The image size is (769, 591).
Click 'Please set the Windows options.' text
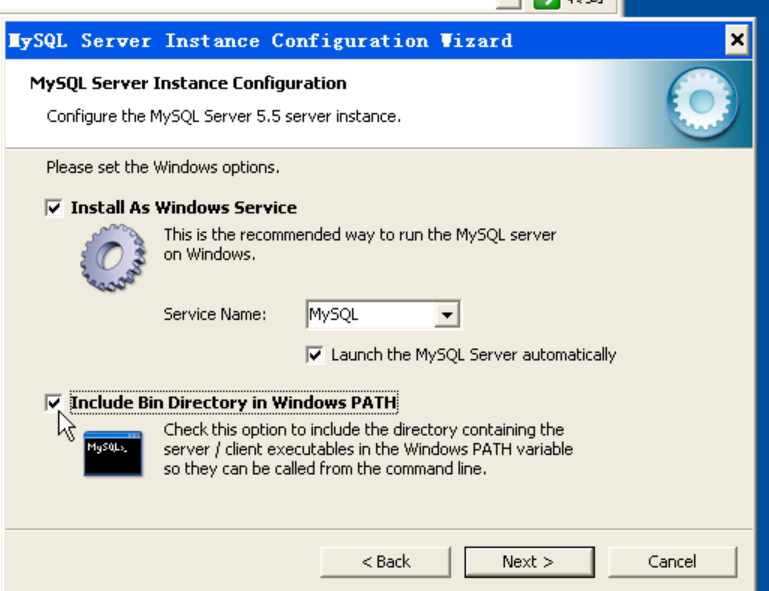[x=163, y=168]
